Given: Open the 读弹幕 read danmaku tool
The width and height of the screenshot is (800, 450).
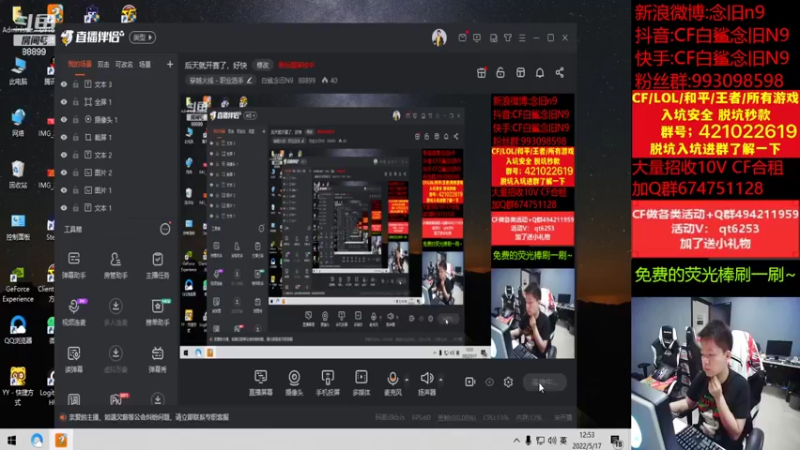Looking at the screenshot, I should point(74,359).
